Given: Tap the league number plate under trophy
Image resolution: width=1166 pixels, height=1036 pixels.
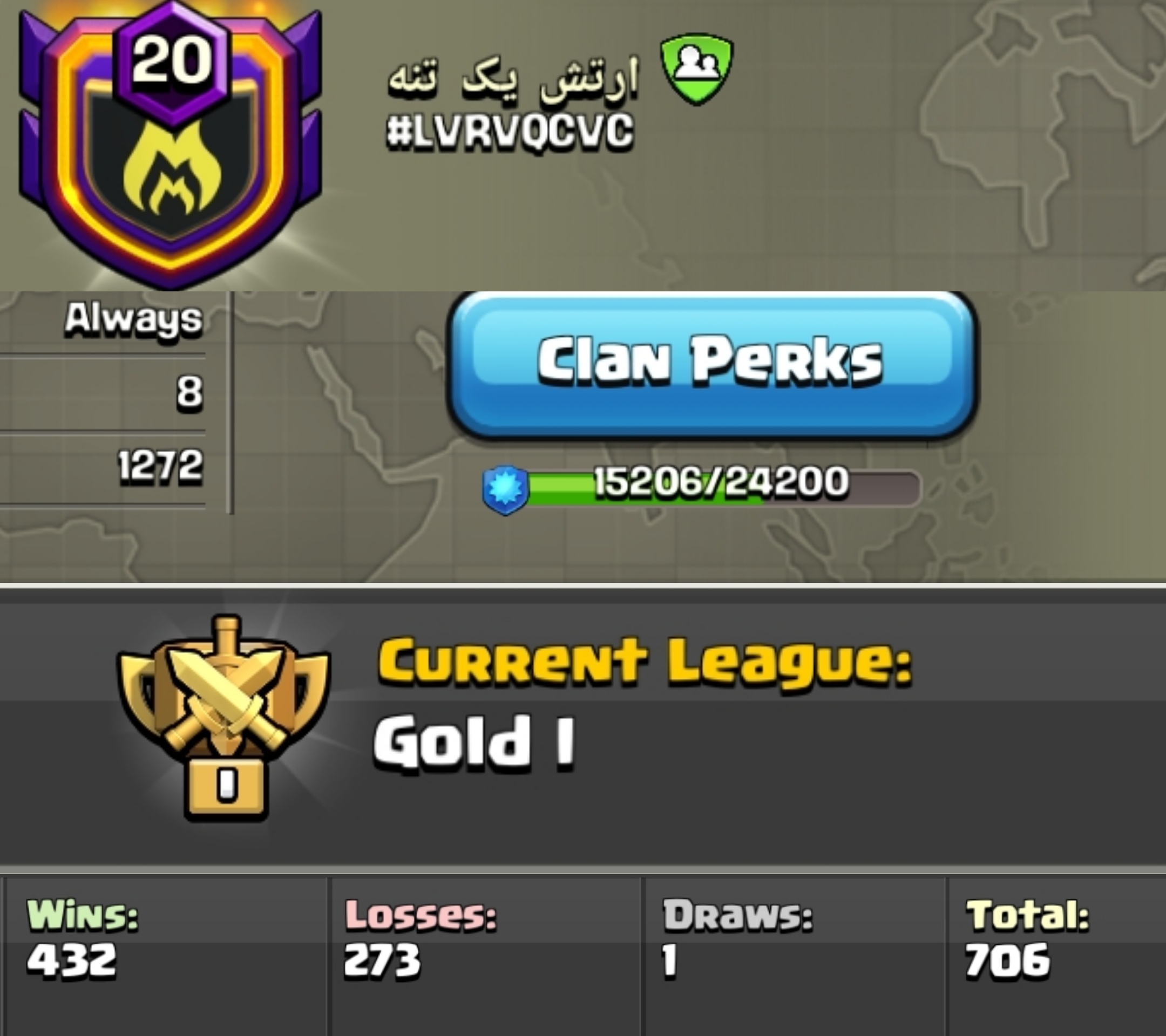Looking at the screenshot, I should point(226,787).
